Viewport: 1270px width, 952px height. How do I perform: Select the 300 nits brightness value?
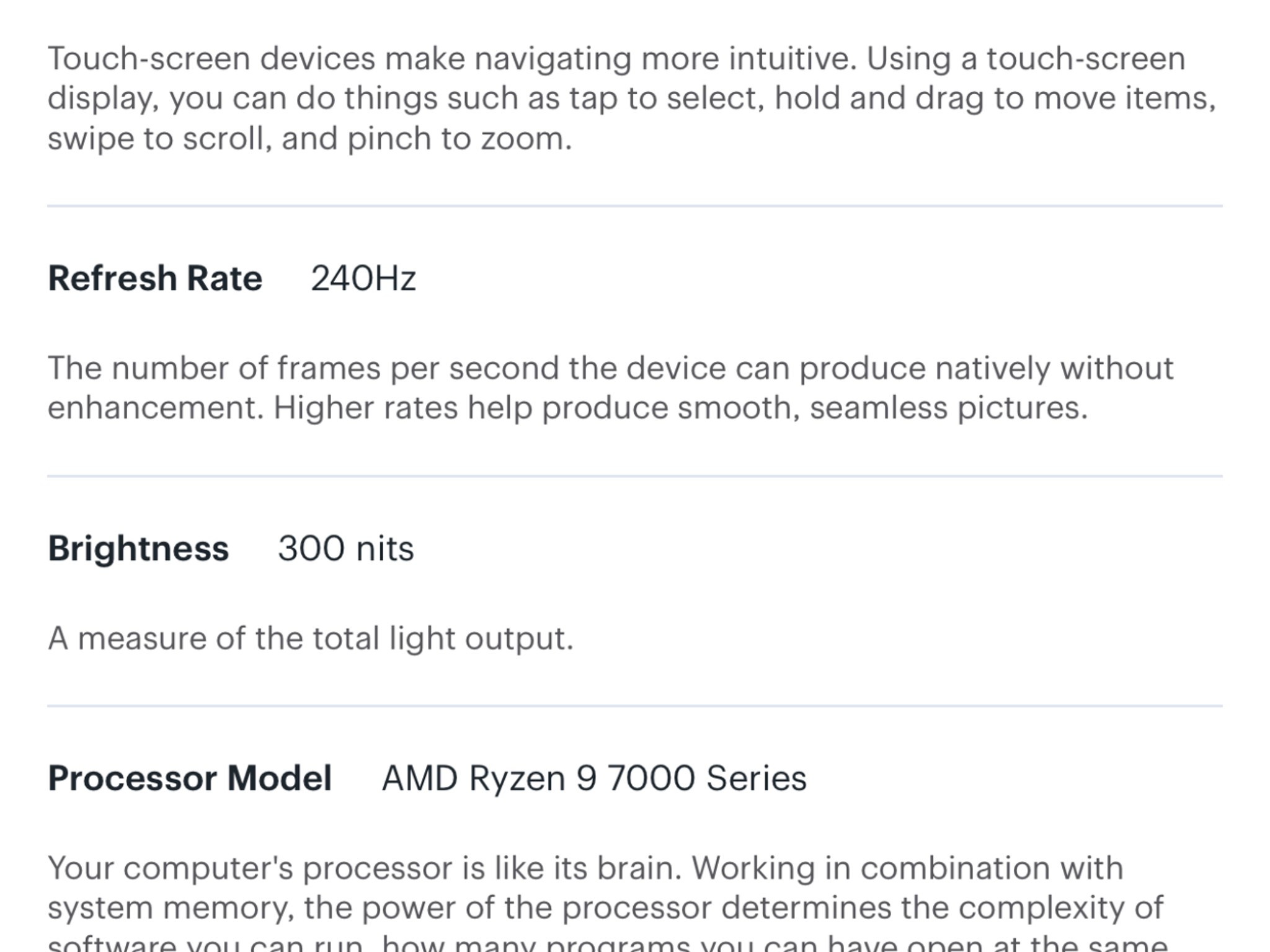pyautogui.click(x=346, y=549)
